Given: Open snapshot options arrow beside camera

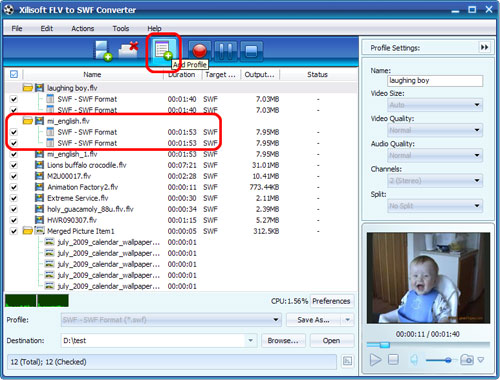Looking at the screenshot, I should [x=481, y=360].
